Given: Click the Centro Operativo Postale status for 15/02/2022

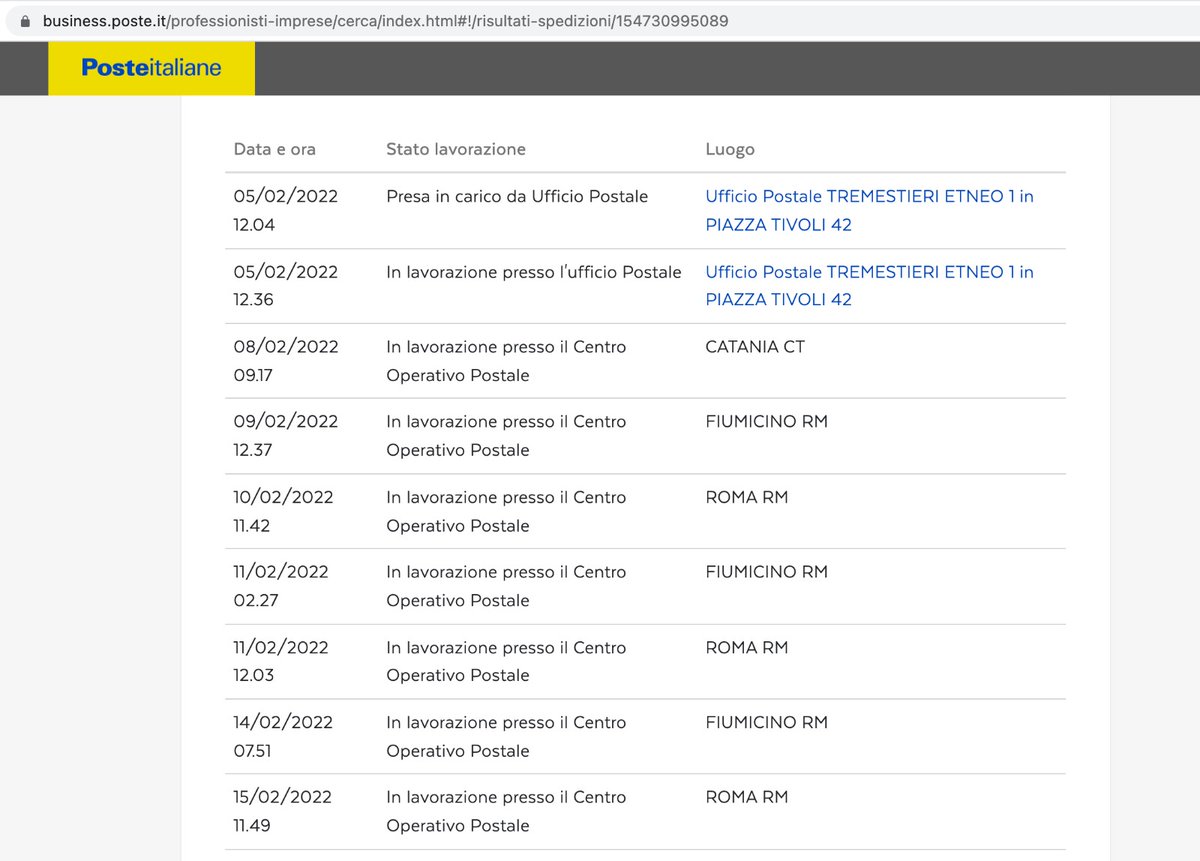Looking at the screenshot, I should (506, 811).
